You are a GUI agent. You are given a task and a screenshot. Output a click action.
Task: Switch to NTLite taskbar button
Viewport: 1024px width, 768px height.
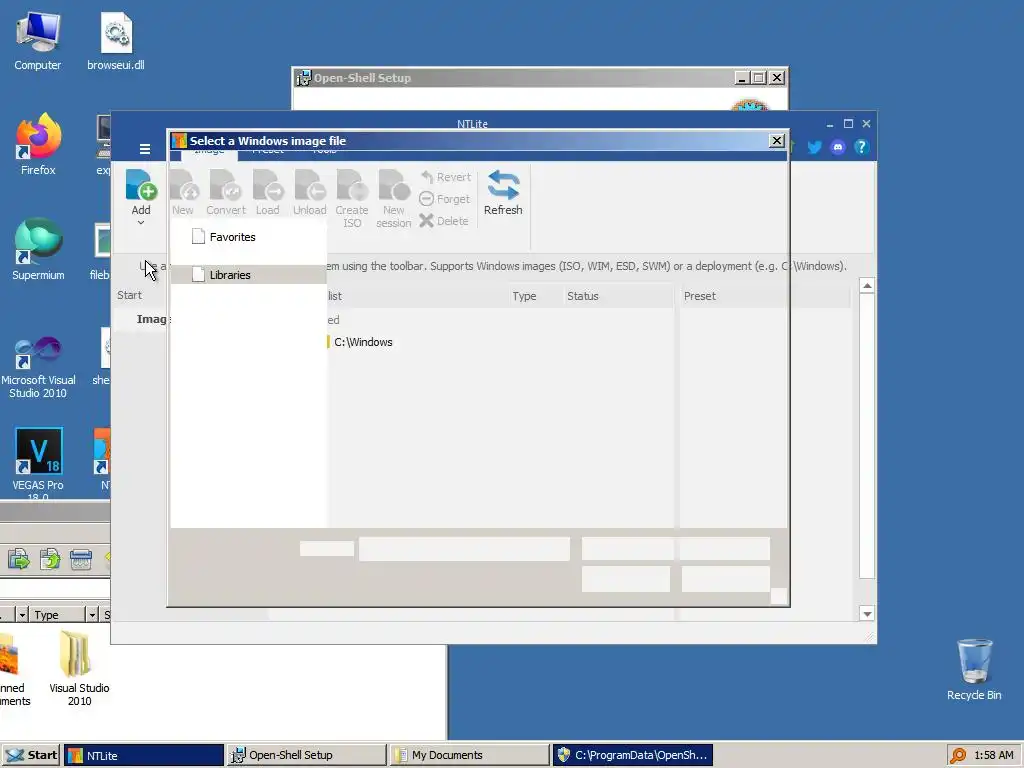point(144,755)
